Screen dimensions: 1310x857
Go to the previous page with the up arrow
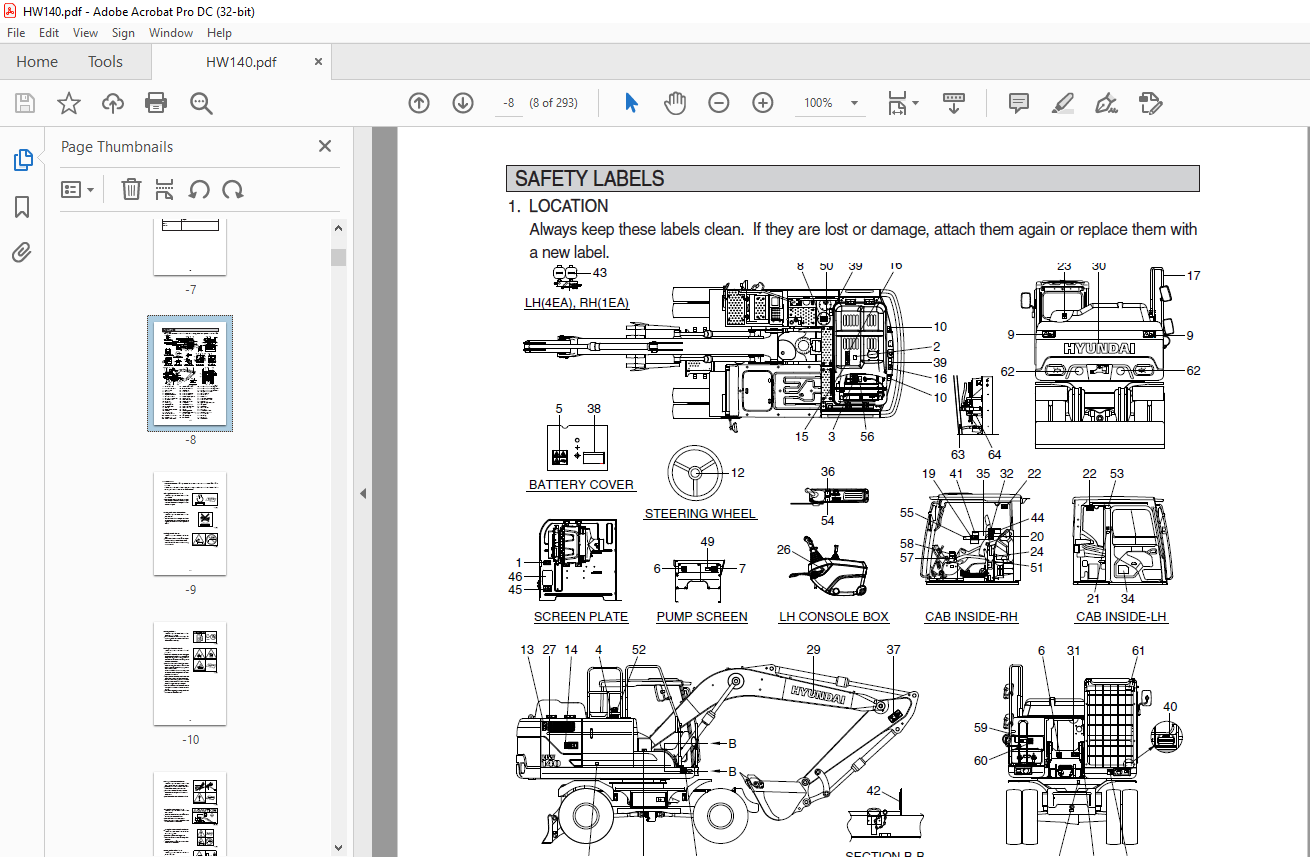click(419, 103)
